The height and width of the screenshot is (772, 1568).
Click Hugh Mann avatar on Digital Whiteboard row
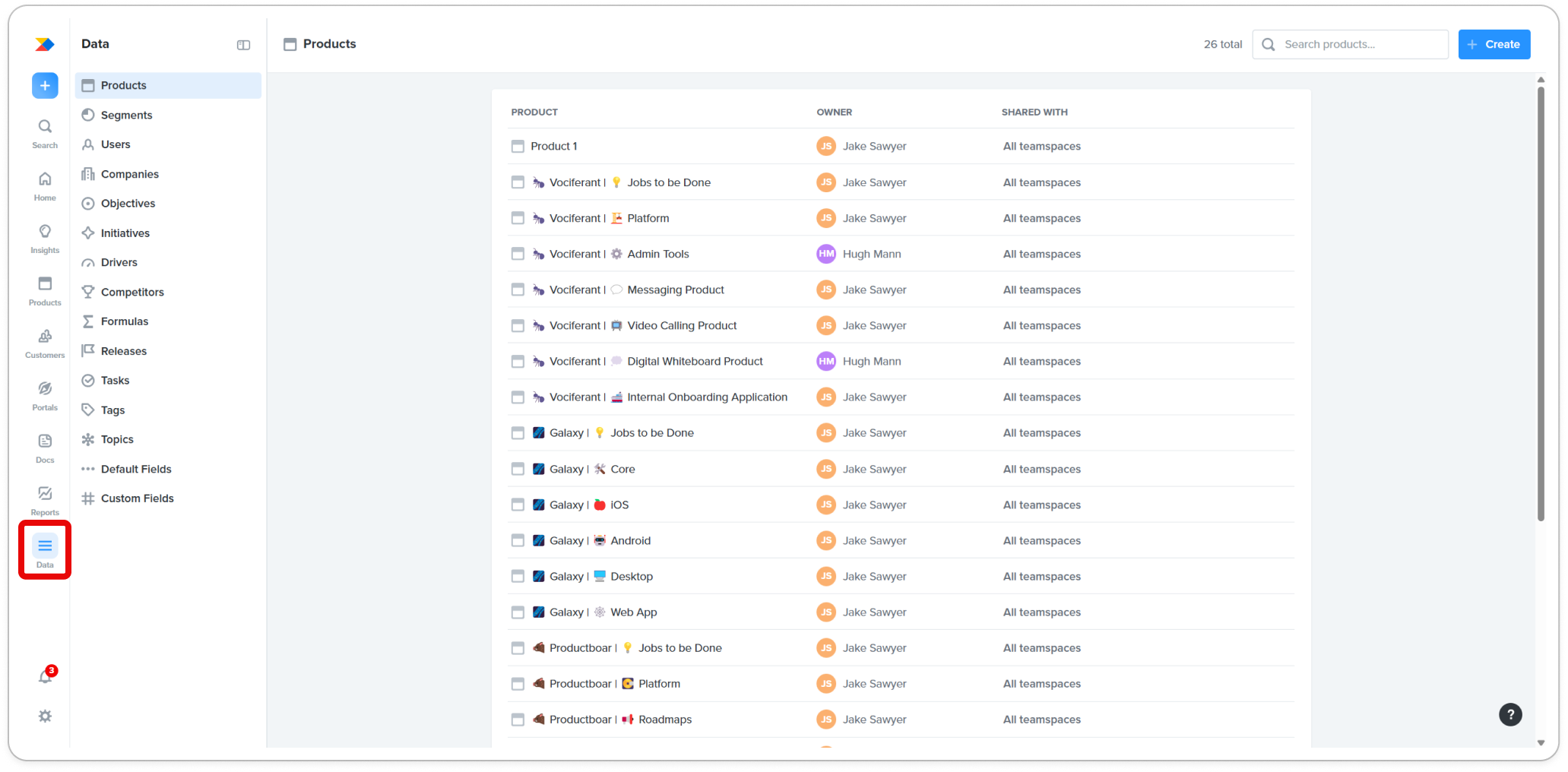(826, 361)
